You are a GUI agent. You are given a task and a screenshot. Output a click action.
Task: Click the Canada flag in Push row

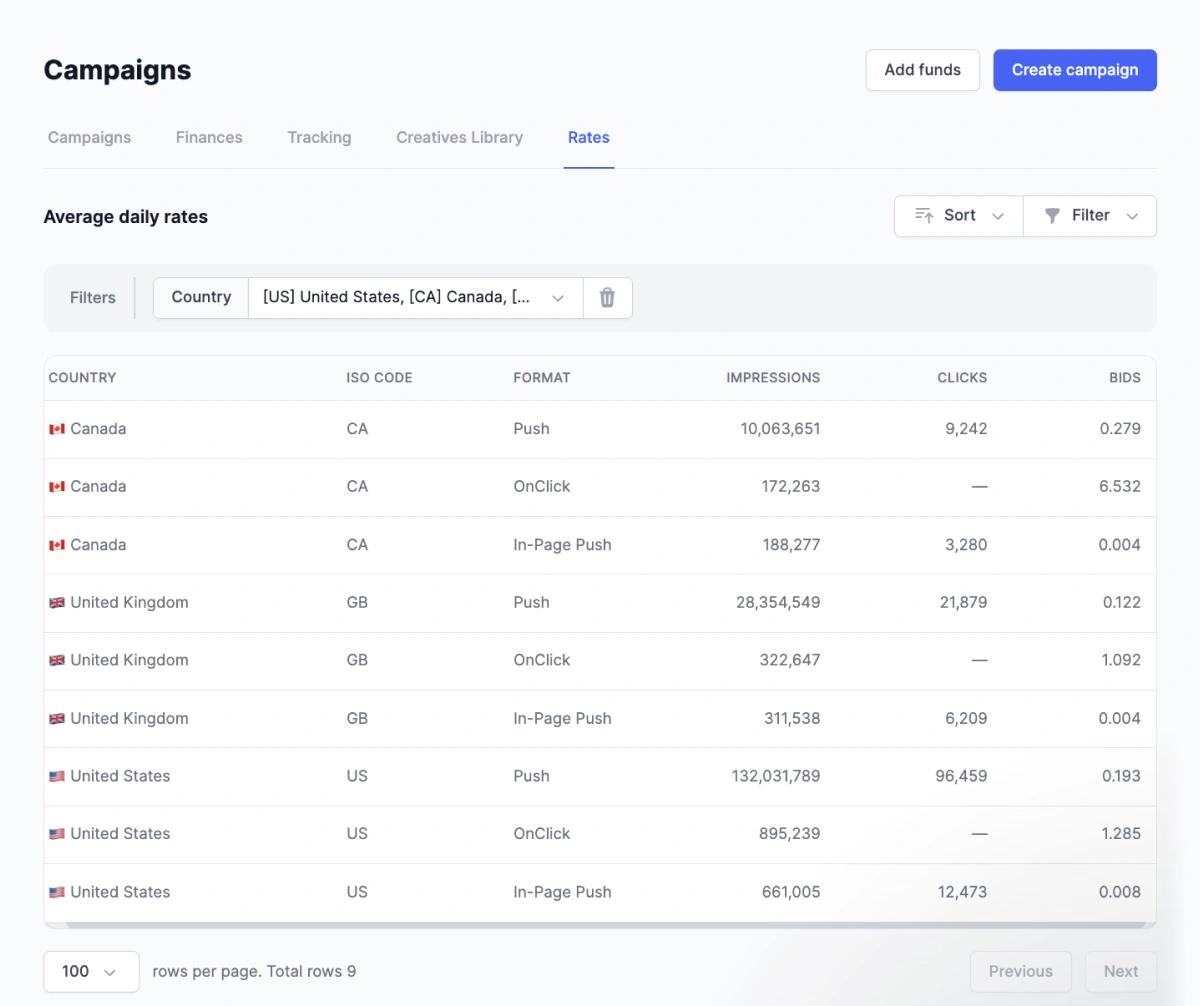[x=57, y=429]
